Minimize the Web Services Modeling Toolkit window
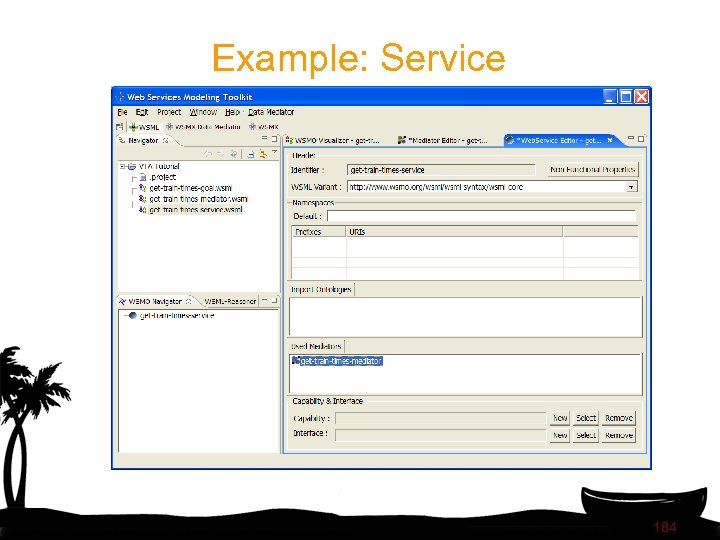The image size is (720, 540). pyautogui.click(x=610, y=96)
